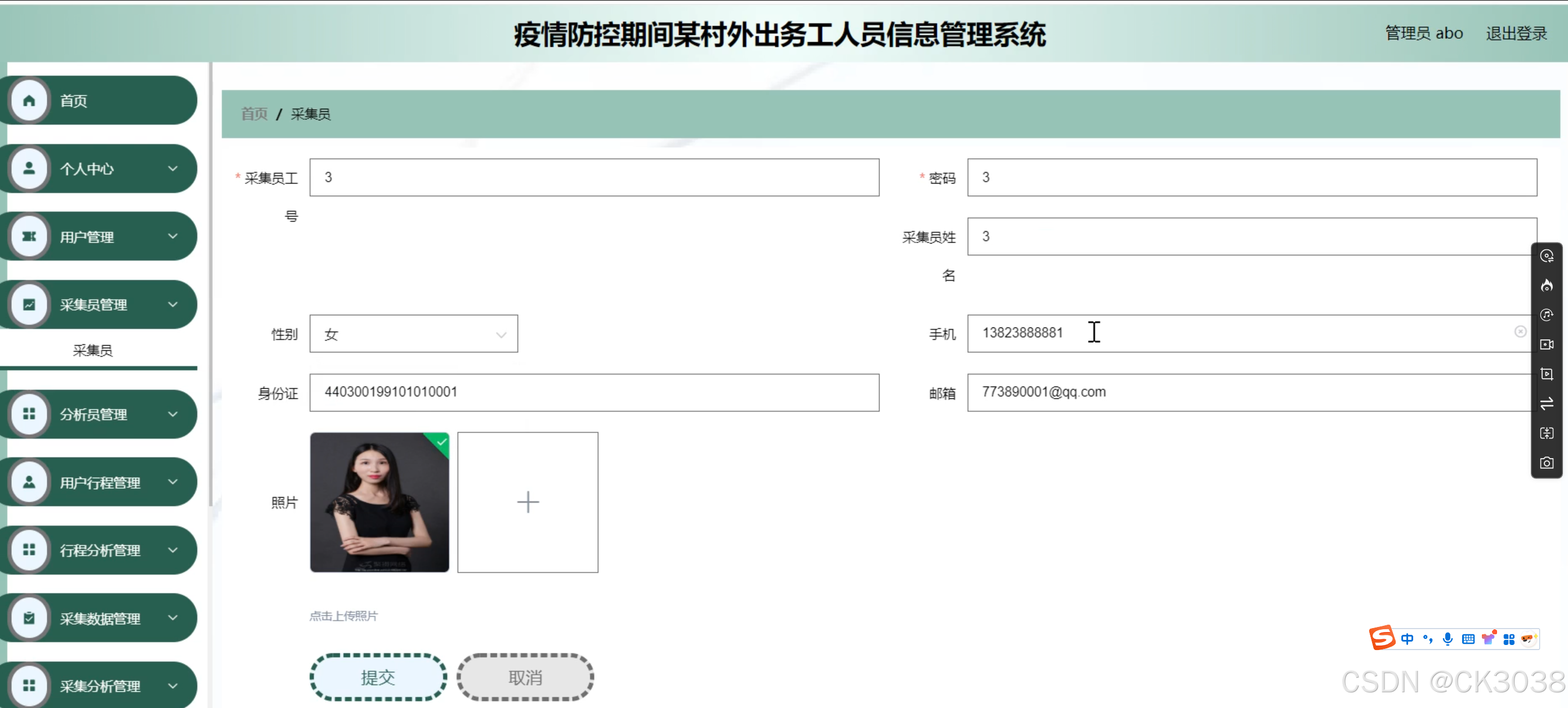Click the flame icon in right toolbar
Image resolution: width=1568 pixels, height=708 pixels.
pyautogui.click(x=1546, y=285)
